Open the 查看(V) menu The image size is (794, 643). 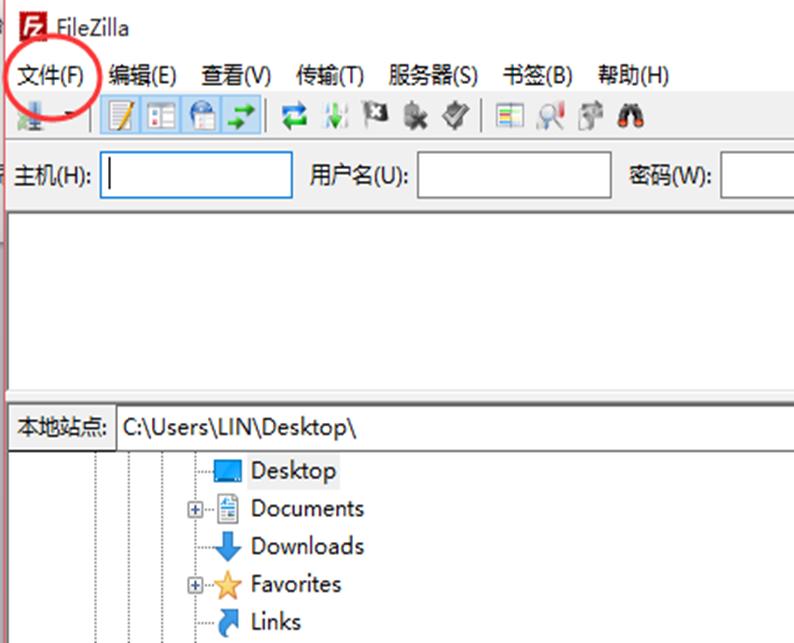(236, 76)
